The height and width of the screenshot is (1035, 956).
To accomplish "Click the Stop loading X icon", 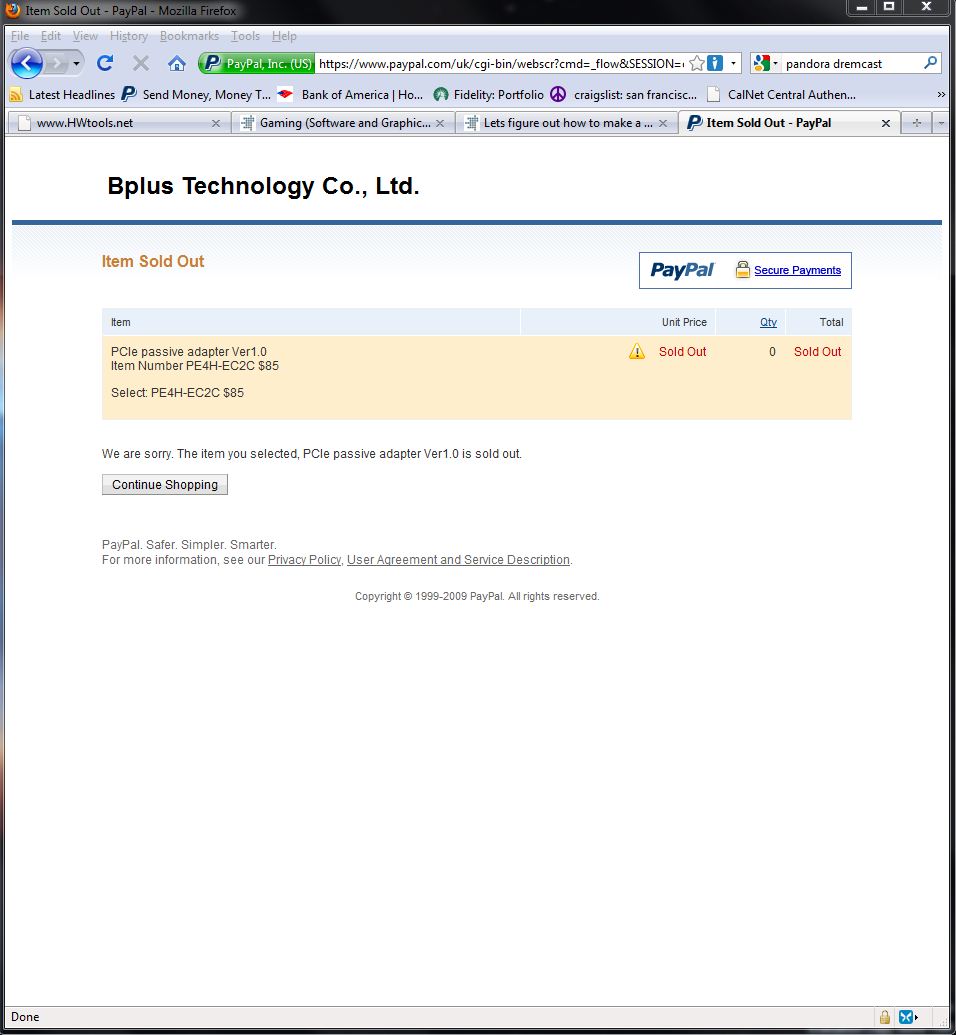I will click(141, 63).
